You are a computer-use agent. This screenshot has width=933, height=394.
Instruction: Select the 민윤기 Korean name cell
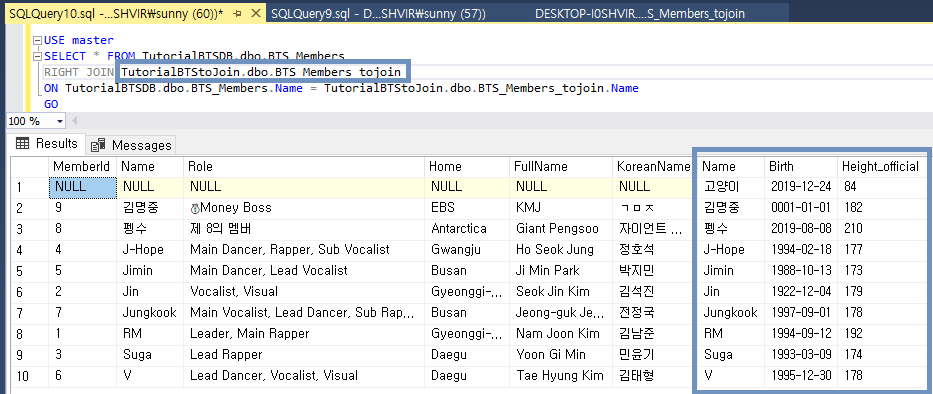pyautogui.click(x=653, y=355)
